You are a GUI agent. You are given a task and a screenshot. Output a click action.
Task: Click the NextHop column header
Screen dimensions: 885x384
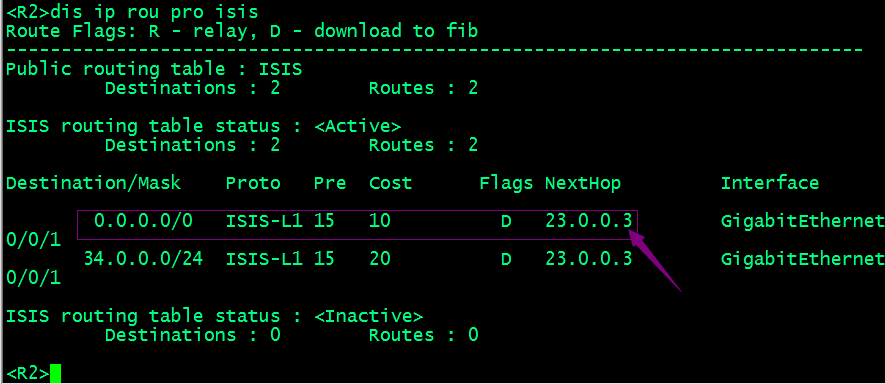click(x=583, y=183)
